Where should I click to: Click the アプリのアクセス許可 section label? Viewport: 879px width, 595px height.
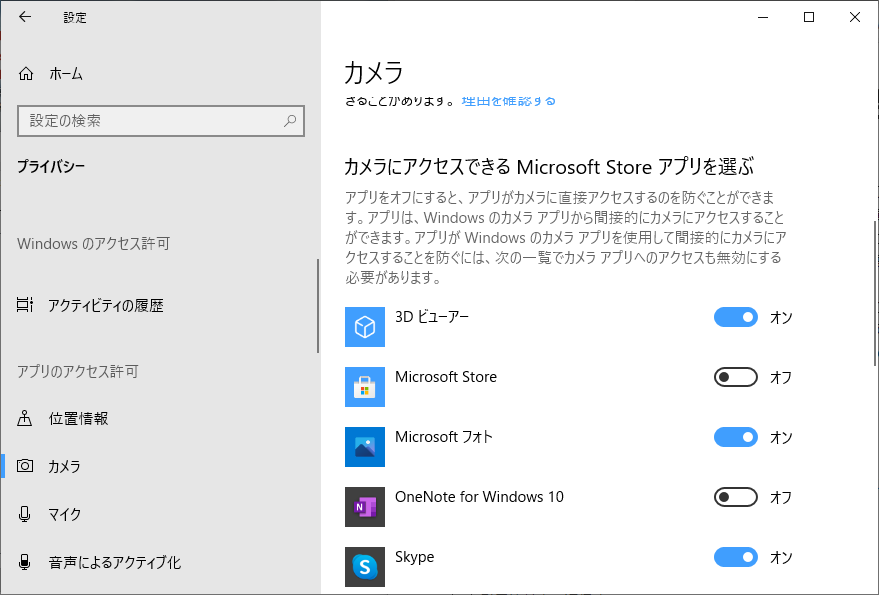tap(77, 371)
